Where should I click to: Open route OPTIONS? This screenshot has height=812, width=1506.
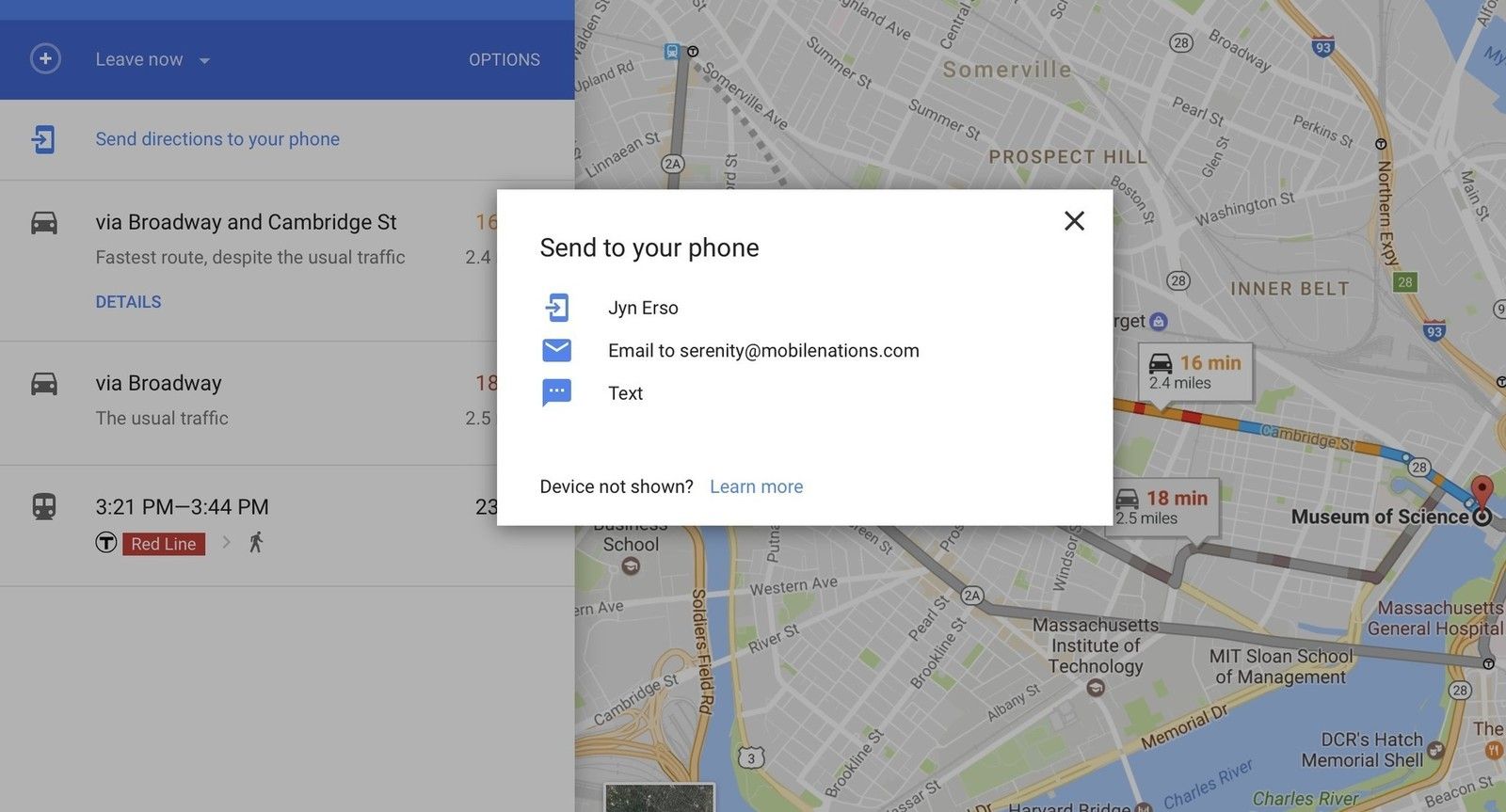[x=504, y=59]
